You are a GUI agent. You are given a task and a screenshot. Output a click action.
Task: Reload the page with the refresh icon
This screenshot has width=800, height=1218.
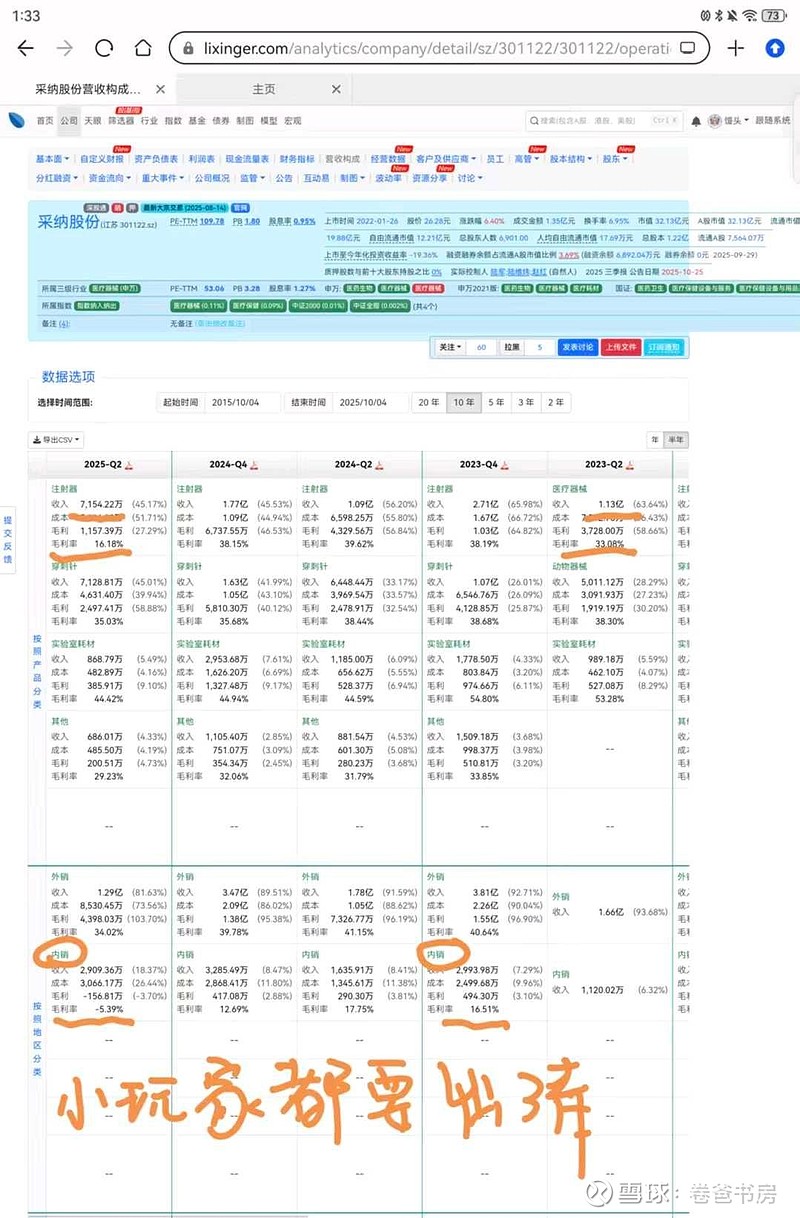pos(104,48)
